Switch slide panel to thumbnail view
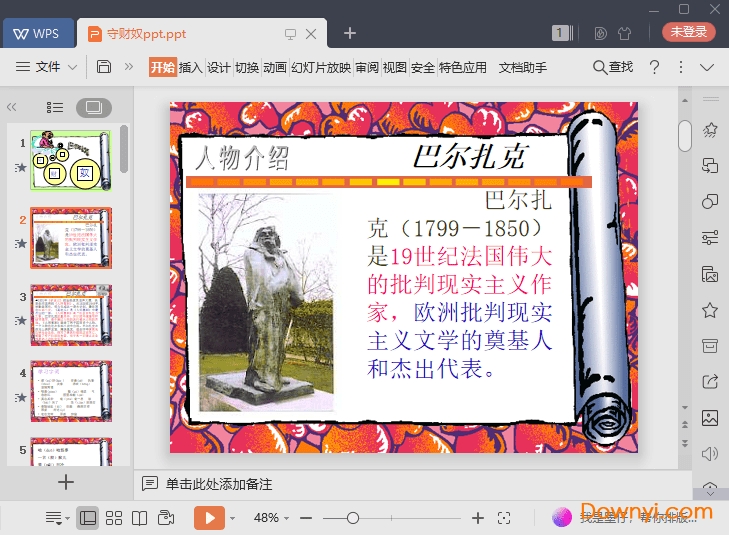This screenshot has width=729, height=535. tap(94, 108)
